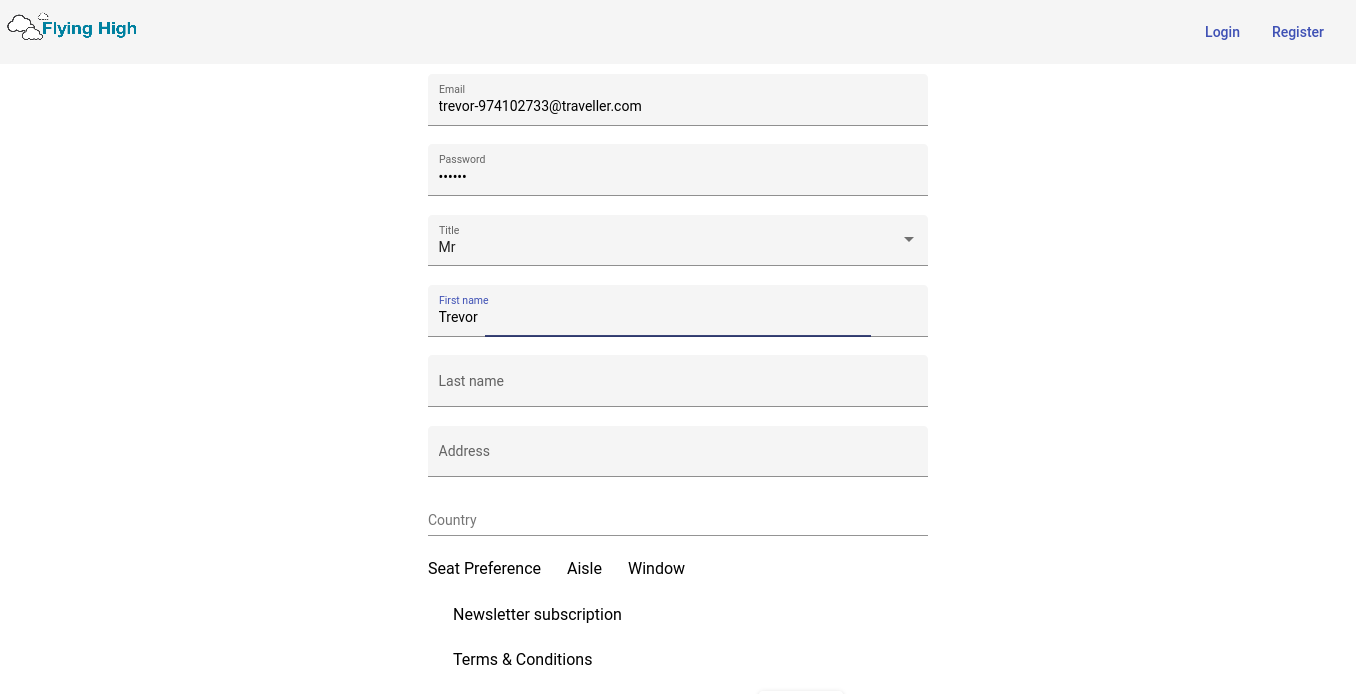This screenshot has height=694, width=1366.
Task: Click the Address input field
Action: [x=677, y=451]
